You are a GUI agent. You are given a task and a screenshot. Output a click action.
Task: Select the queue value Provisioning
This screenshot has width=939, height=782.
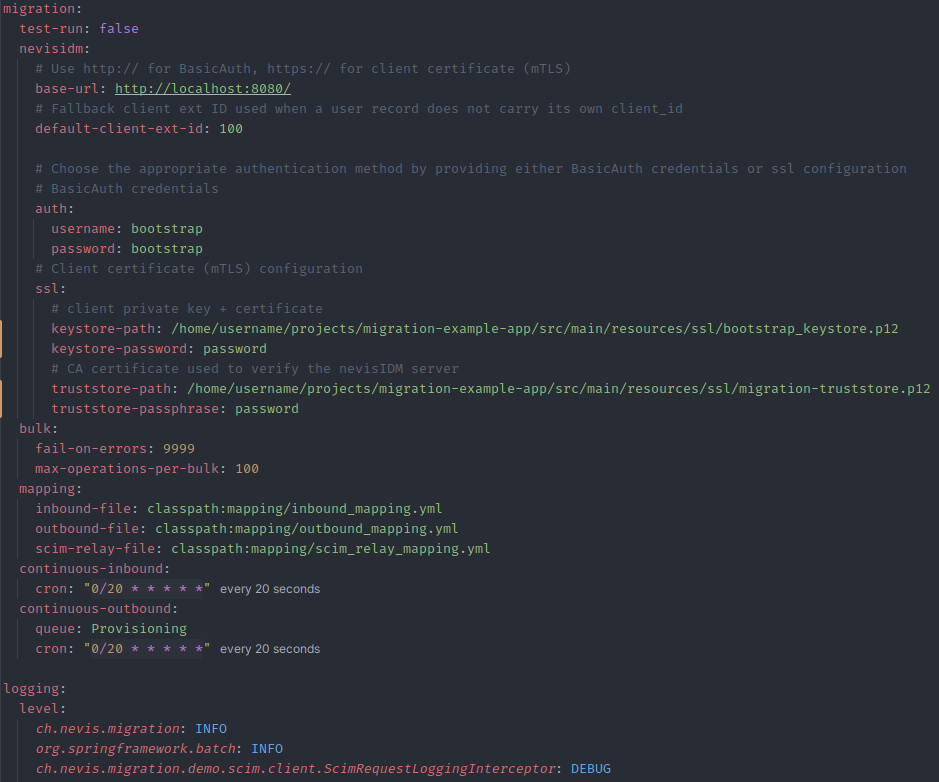[139, 629]
